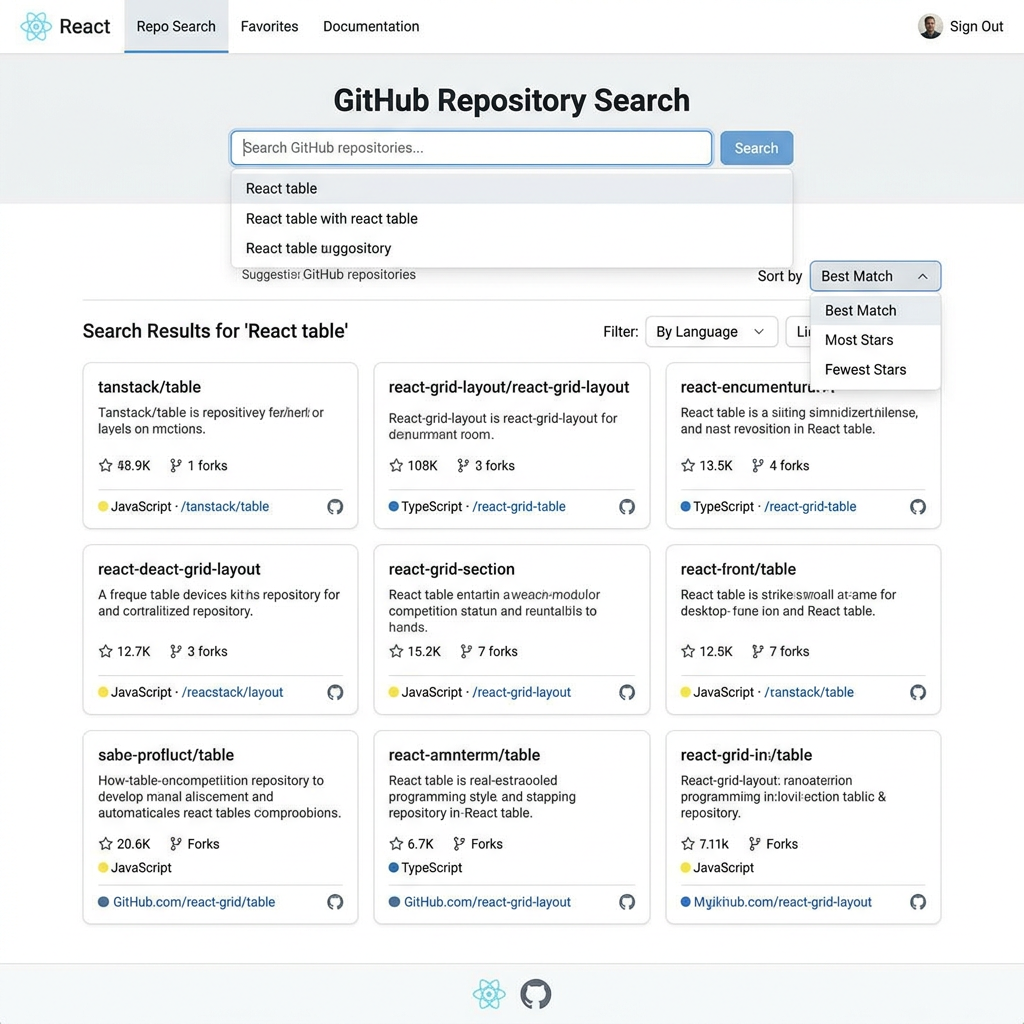Open the Myikhub.com/react-grid-layout link
This screenshot has width=1024, height=1024.
[x=782, y=902]
